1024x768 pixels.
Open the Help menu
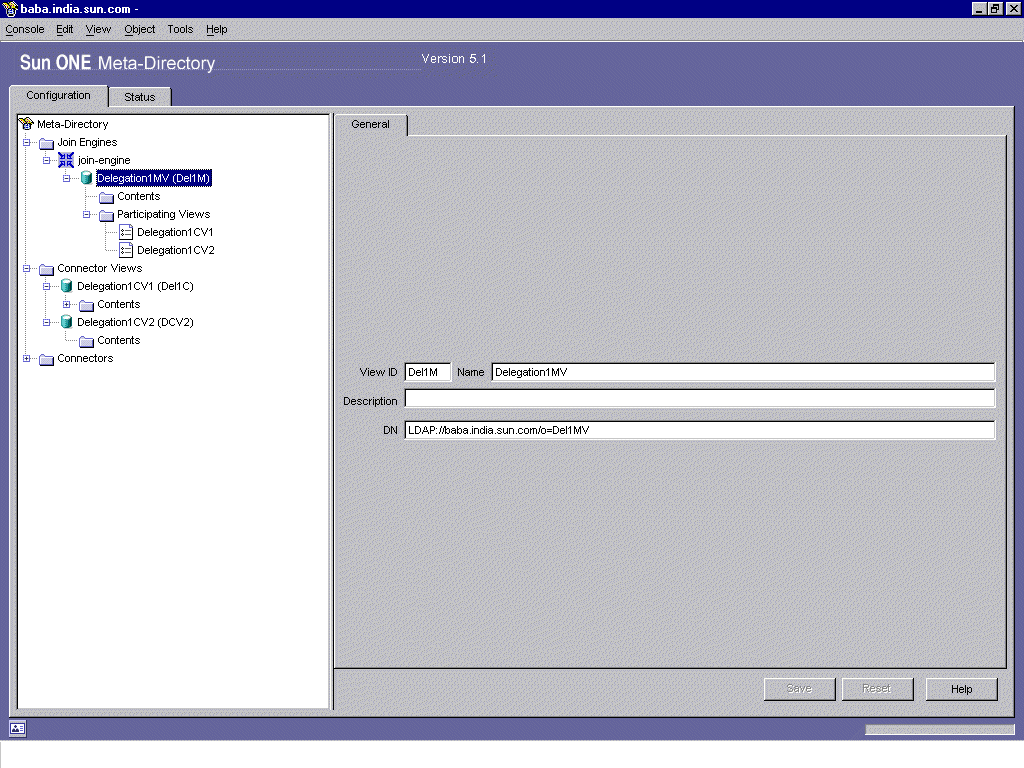pyautogui.click(x=217, y=29)
